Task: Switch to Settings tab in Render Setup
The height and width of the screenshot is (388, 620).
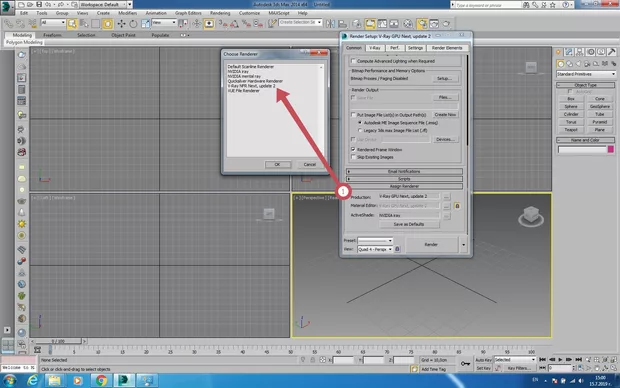Action: click(x=415, y=48)
